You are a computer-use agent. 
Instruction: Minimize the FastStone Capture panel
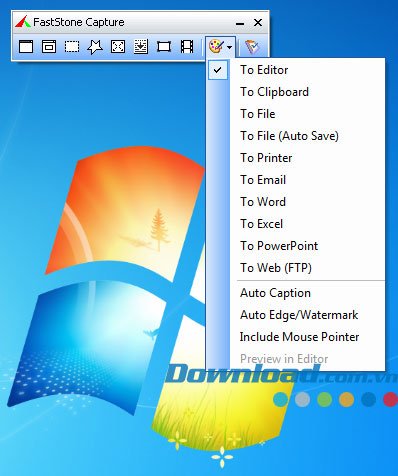click(x=240, y=23)
